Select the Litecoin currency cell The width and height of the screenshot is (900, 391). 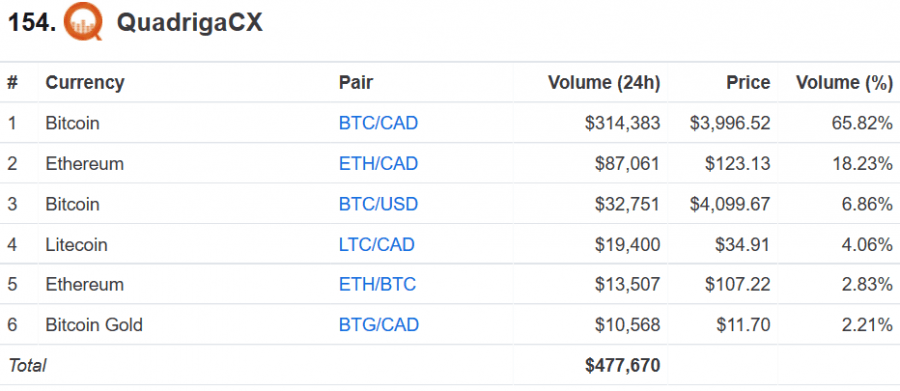[x=76, y=245]
